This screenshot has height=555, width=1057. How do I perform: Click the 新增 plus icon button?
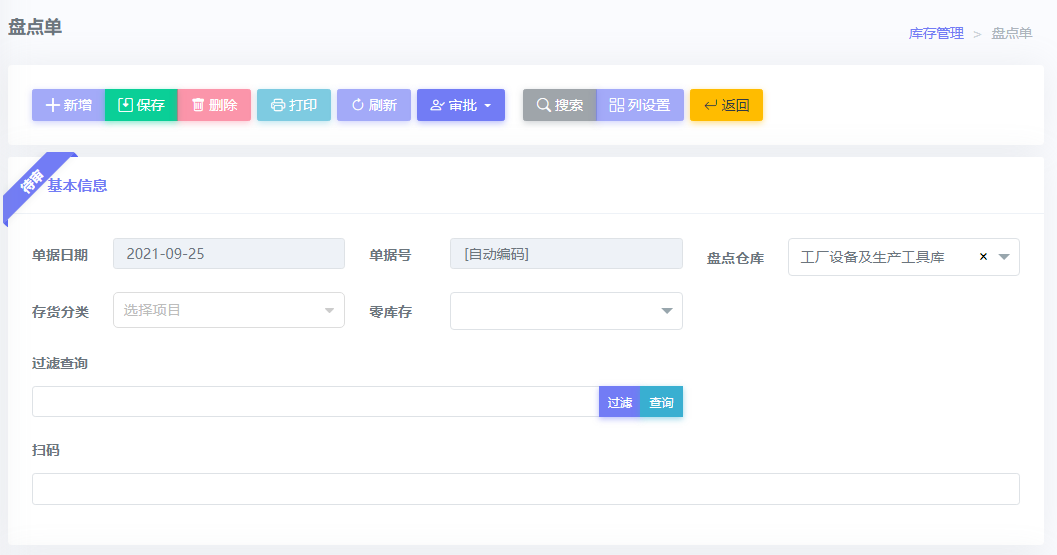[69, 105]
